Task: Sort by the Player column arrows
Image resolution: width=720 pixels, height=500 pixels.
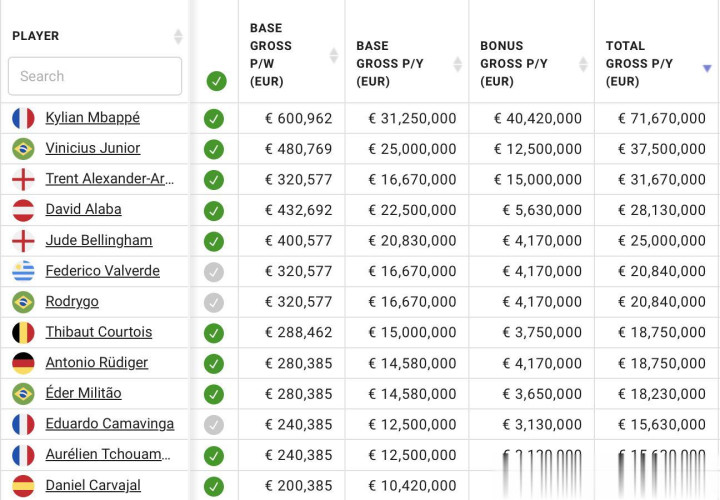Action: tap(178, 37)
